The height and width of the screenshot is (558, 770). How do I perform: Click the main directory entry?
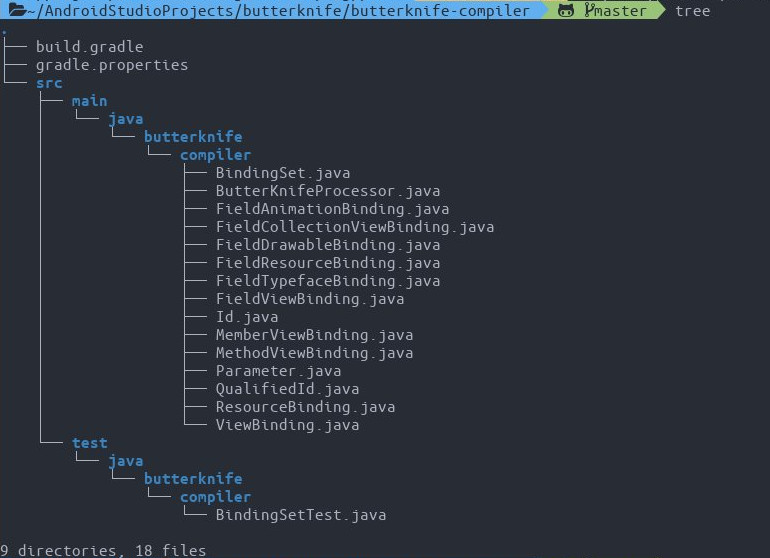point(89,101)
